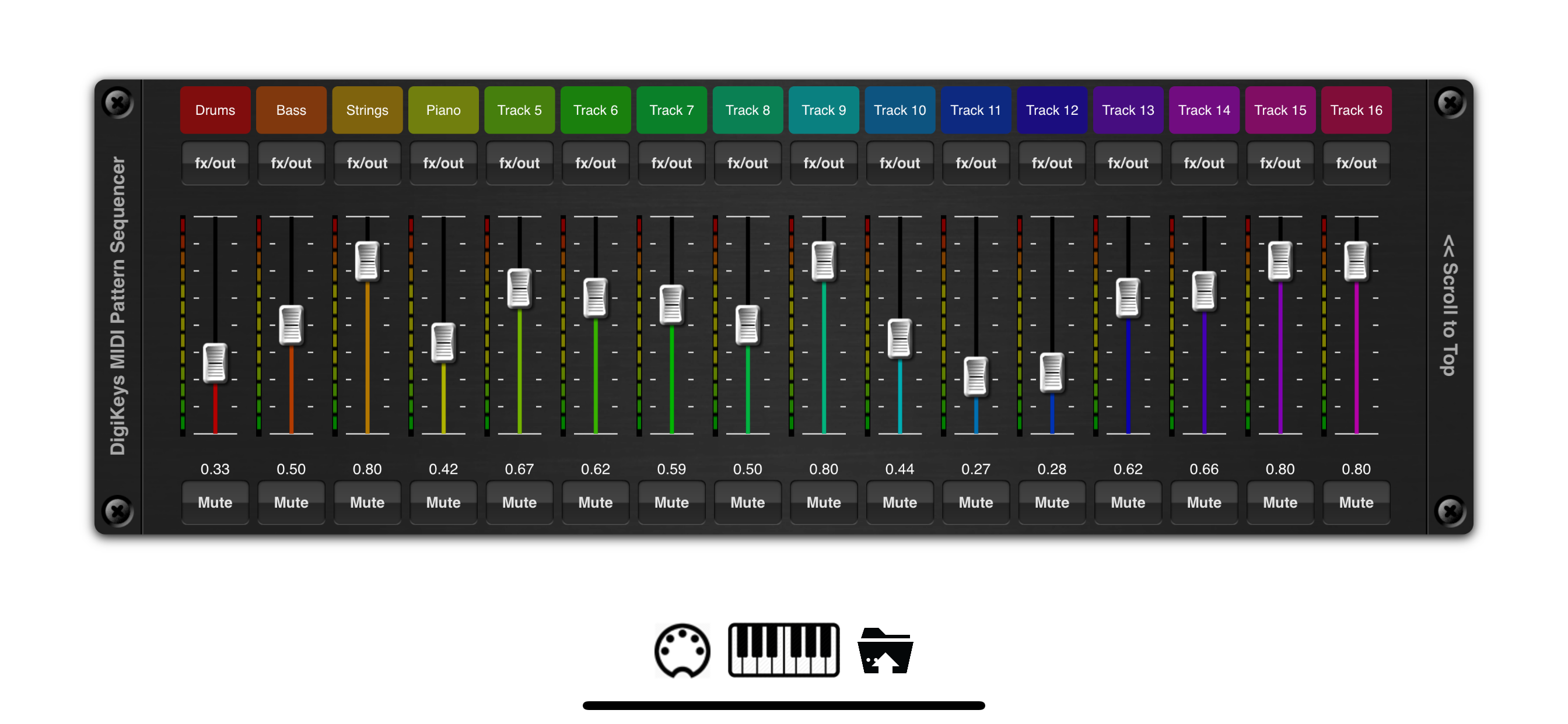The height and width of the screenshot is (724, 1568).
Task: Select the Piano track header
Action: (x=443, y=110)
